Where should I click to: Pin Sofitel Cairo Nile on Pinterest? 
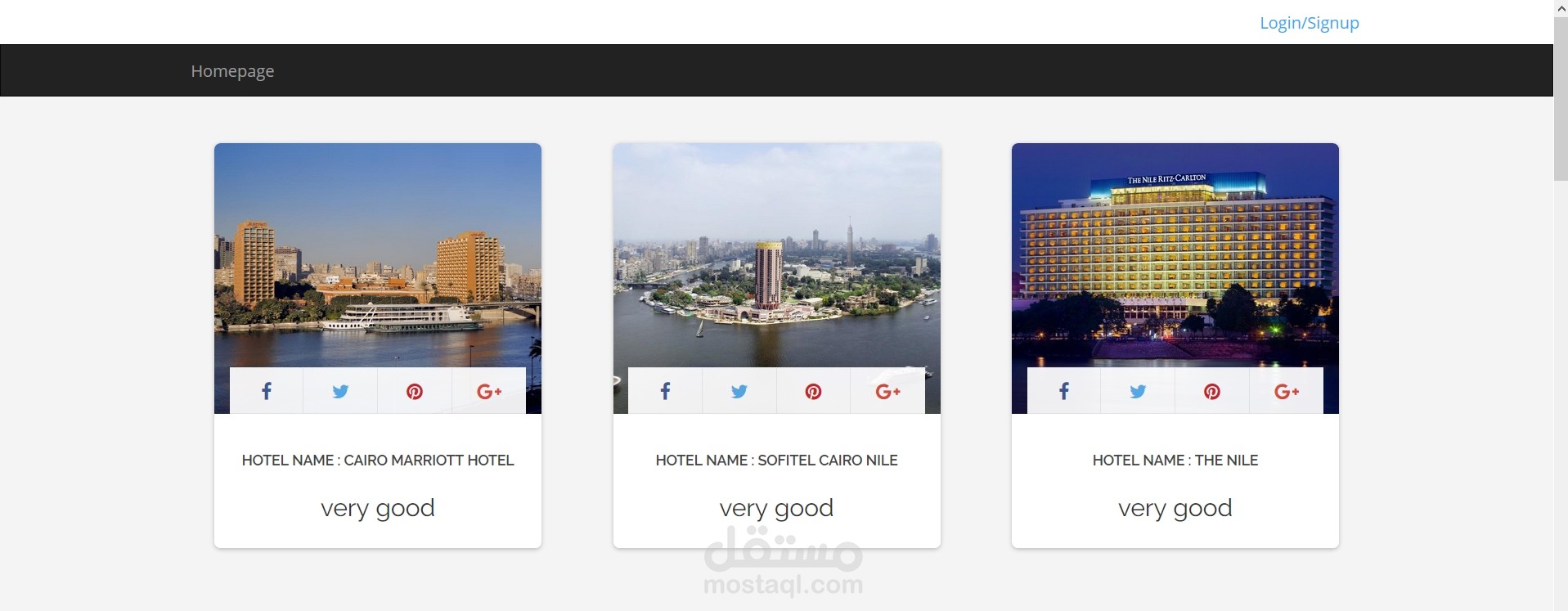[813, 391]
